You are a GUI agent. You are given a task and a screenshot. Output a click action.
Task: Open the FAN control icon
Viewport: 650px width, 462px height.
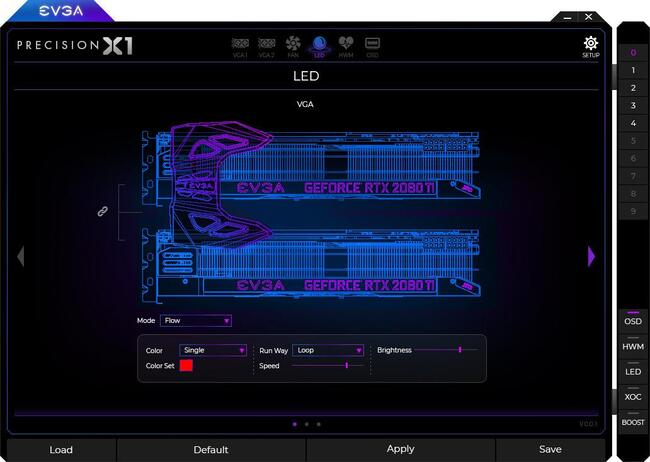(x=293, y=47)
